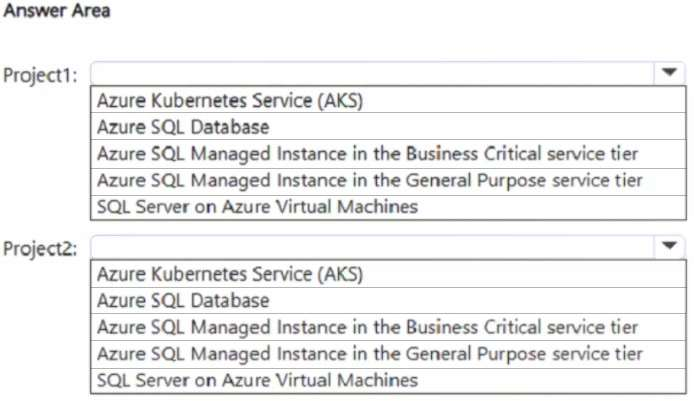Screen dimensions: 694x401
Task: Open the Project1 dropdown arrow
Action: click(668, 73)
